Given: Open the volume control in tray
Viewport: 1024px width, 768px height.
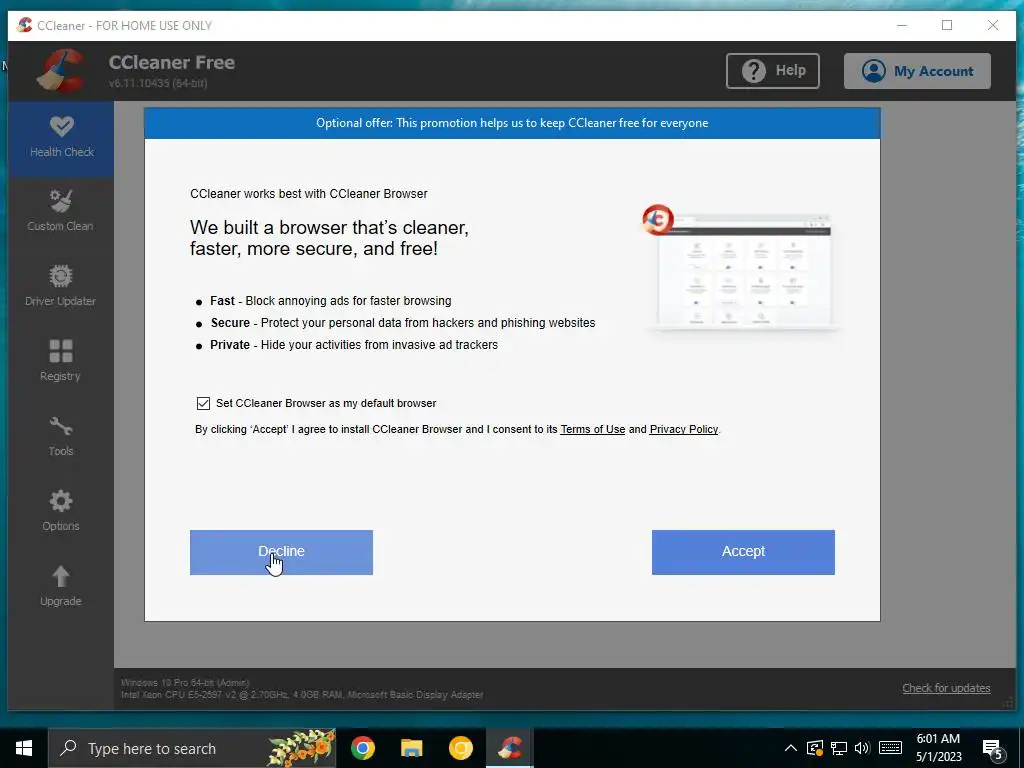Looking at the screenshot, I should click(x=862, y=748).
